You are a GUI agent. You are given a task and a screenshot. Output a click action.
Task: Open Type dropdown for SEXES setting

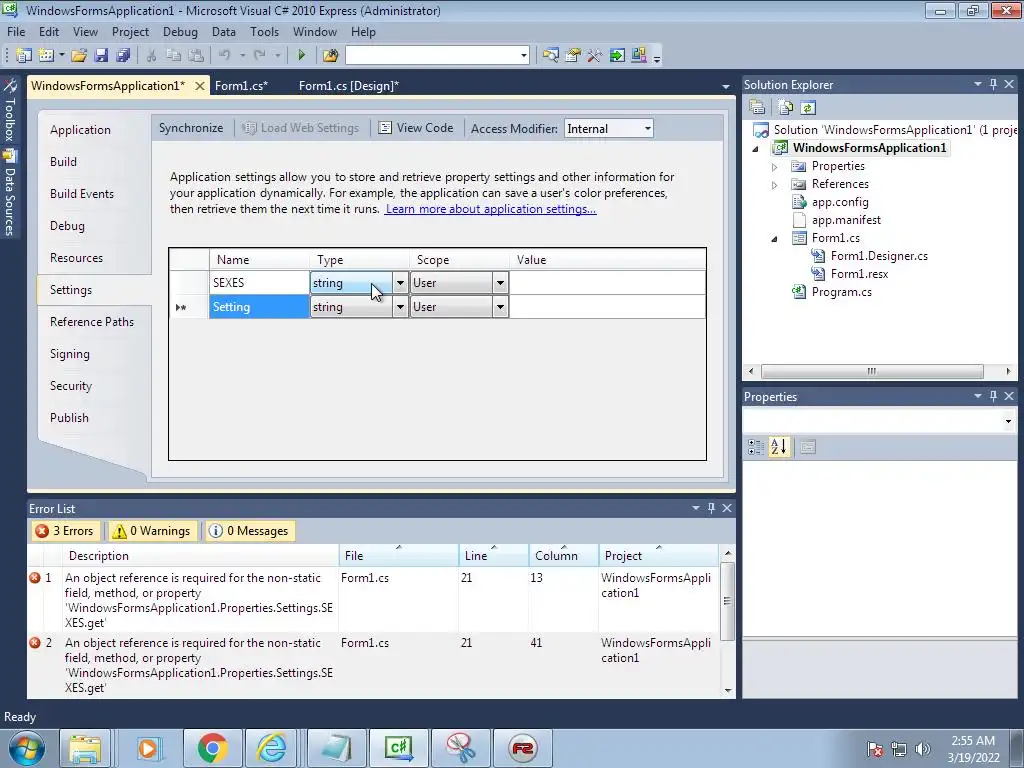400,283
